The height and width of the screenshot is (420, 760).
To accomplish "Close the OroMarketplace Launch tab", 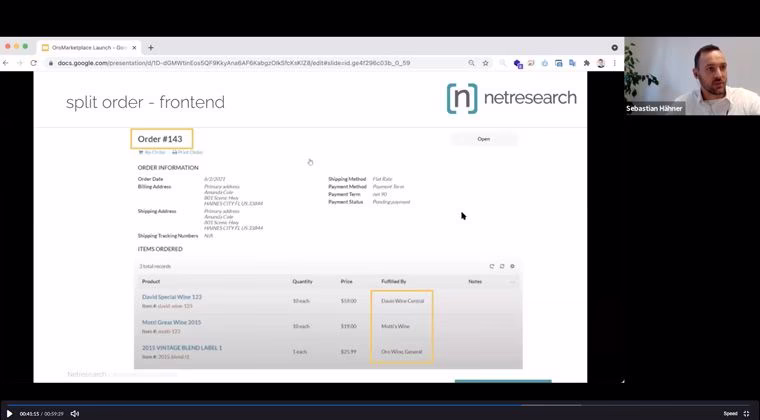I will coord(134,47).
